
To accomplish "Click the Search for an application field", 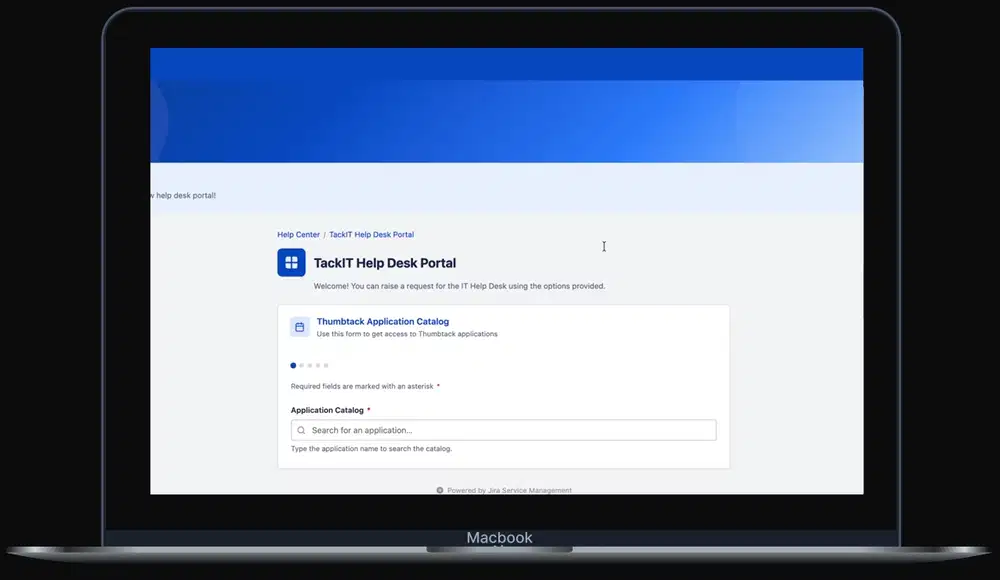I will pyautogui.click(x=503, y=430).
